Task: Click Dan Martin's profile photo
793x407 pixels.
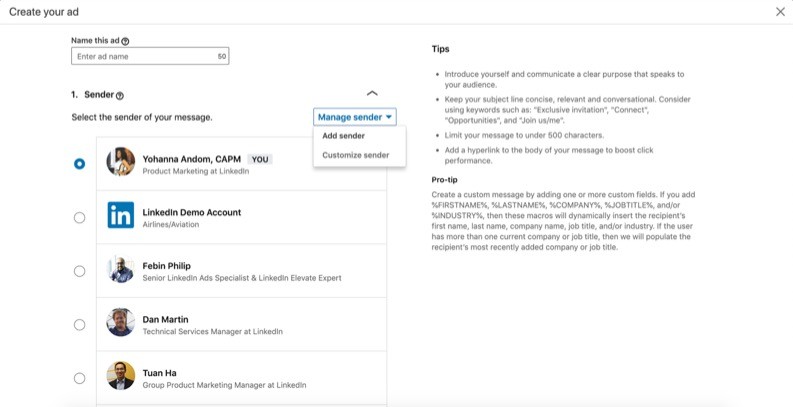Action: [x=121, y=323]
